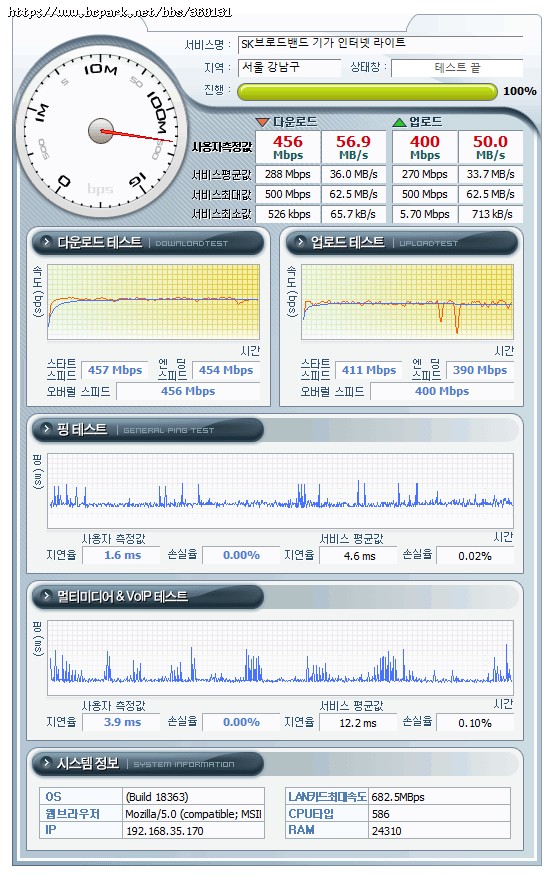Click LAN card max speed 682.5MBps
The width and height of the screenshot is (549, 876).
click(x=440, y=797)
